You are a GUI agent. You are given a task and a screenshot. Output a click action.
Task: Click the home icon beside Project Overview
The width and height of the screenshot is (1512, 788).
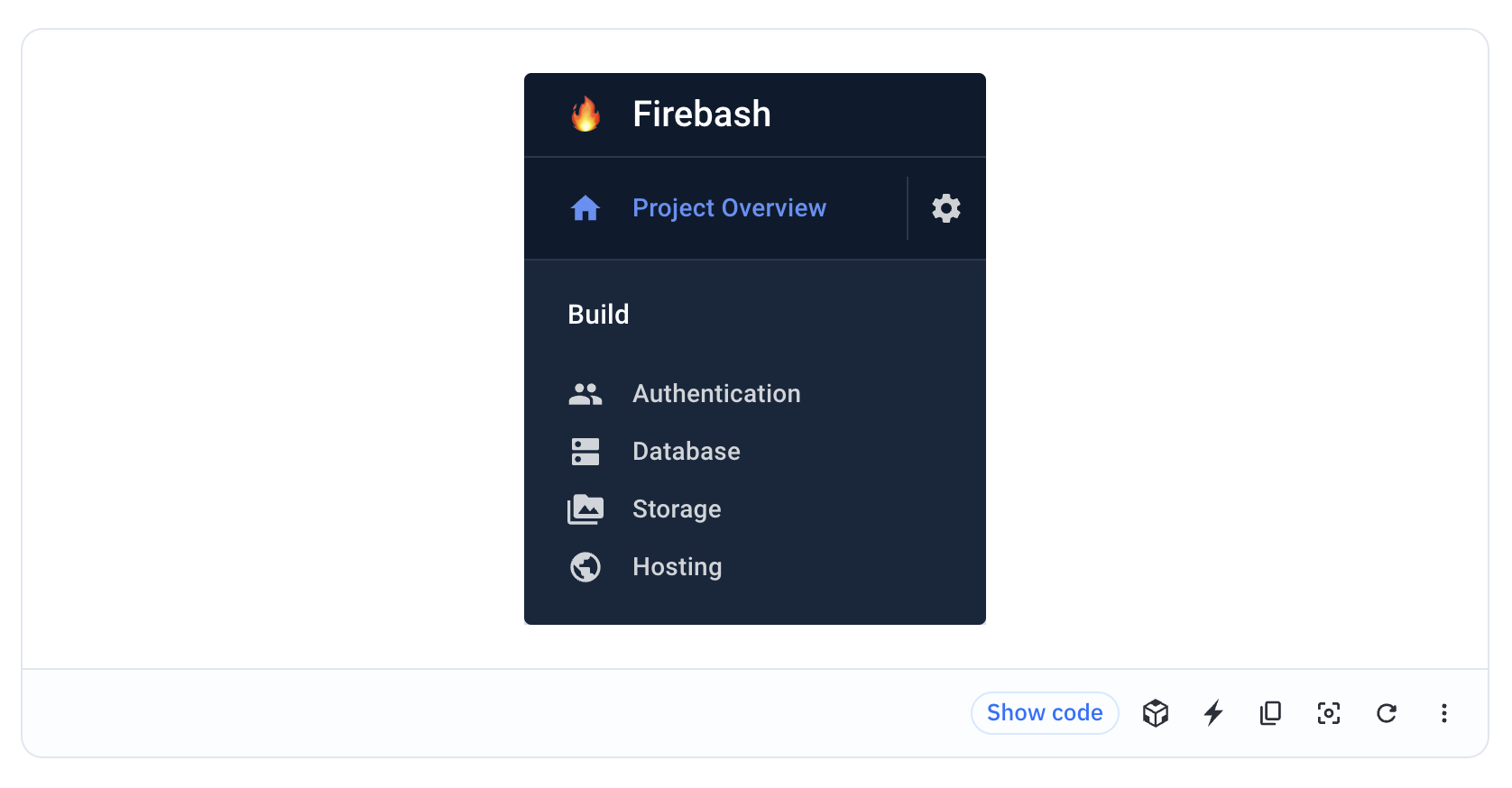pos(585,208)
